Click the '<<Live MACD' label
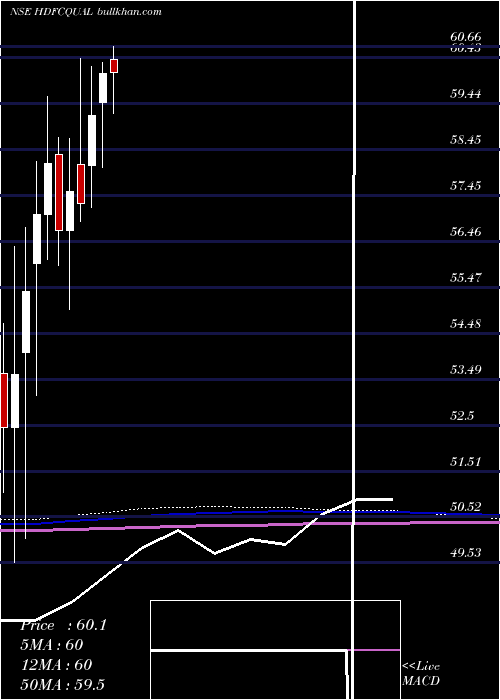 [x=421, y=674]
